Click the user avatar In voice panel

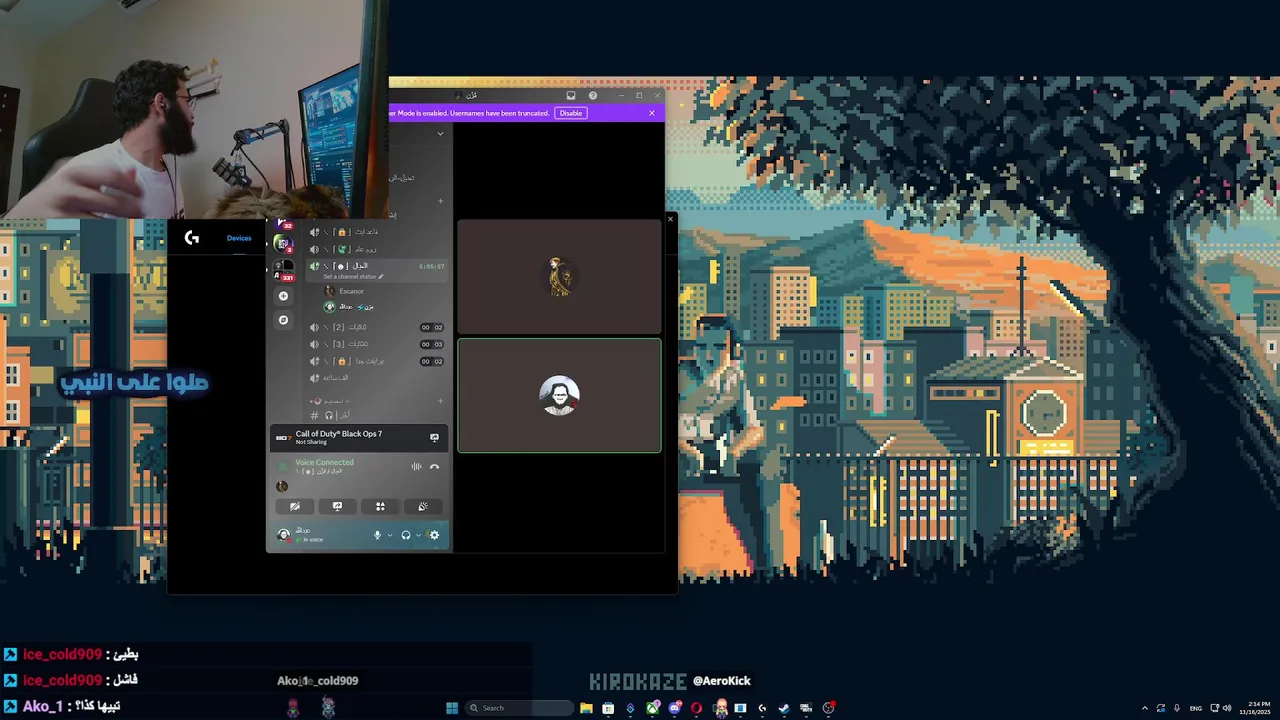point(284,535)
